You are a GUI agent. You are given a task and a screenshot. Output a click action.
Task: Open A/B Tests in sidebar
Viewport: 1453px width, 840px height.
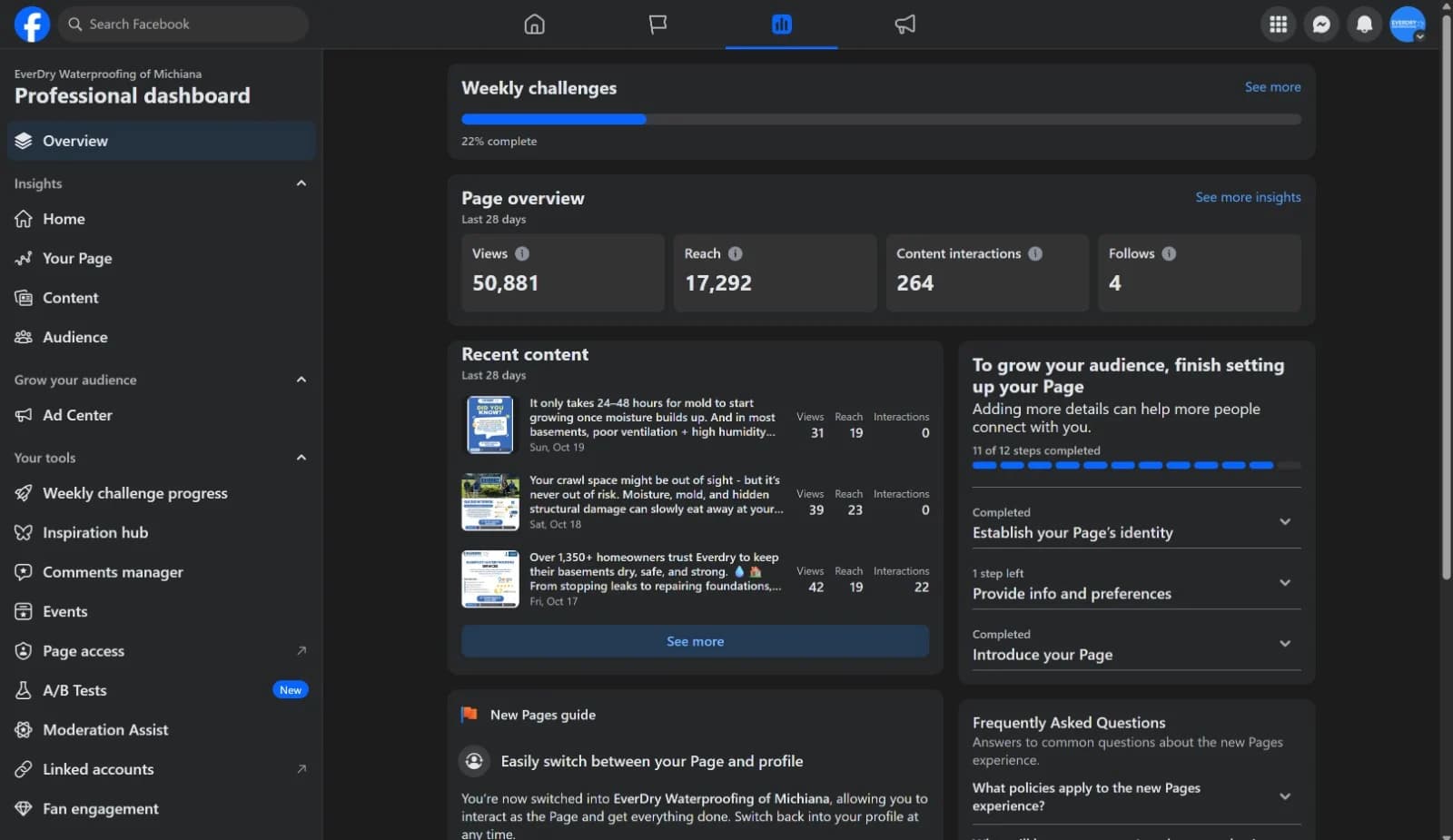click(162, 690)
